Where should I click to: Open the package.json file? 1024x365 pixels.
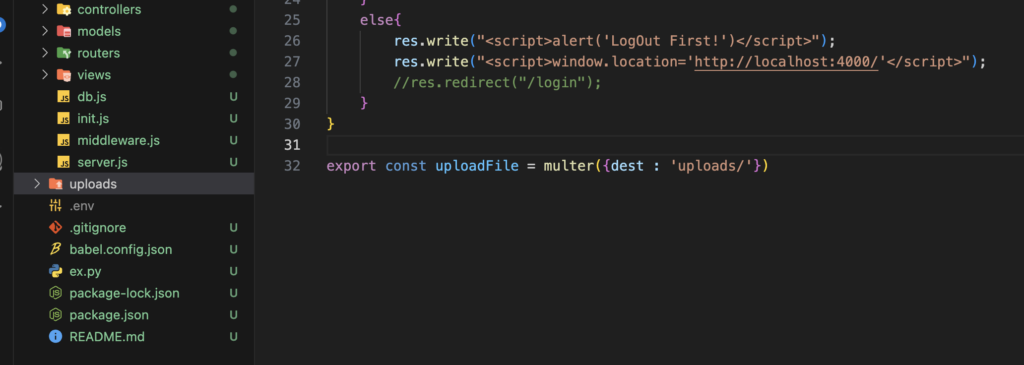109,315
